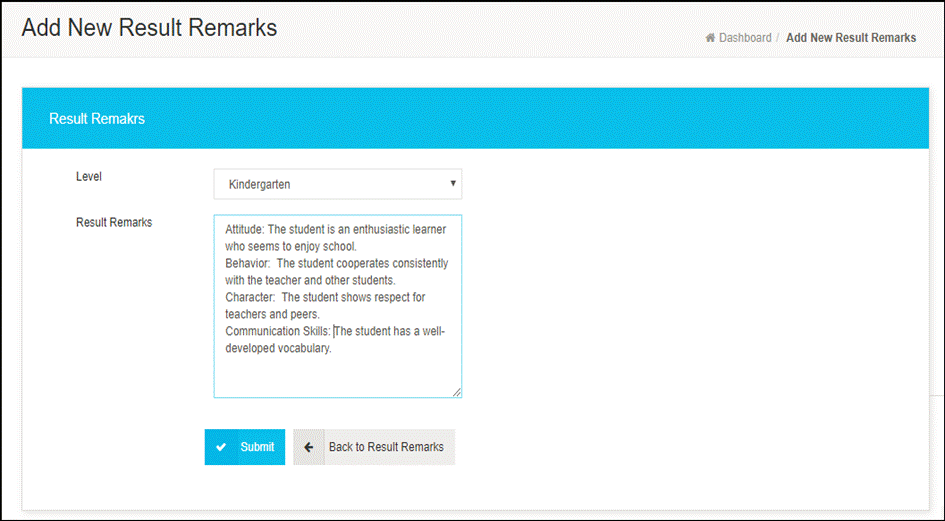Click the line beginning 'Character: The student shows'
945x521 pixels.
[x=325, y=297]
